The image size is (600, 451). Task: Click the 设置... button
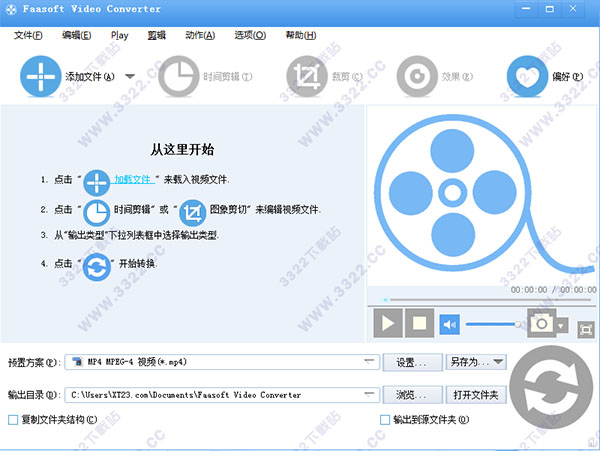click(x=412, y=362)
